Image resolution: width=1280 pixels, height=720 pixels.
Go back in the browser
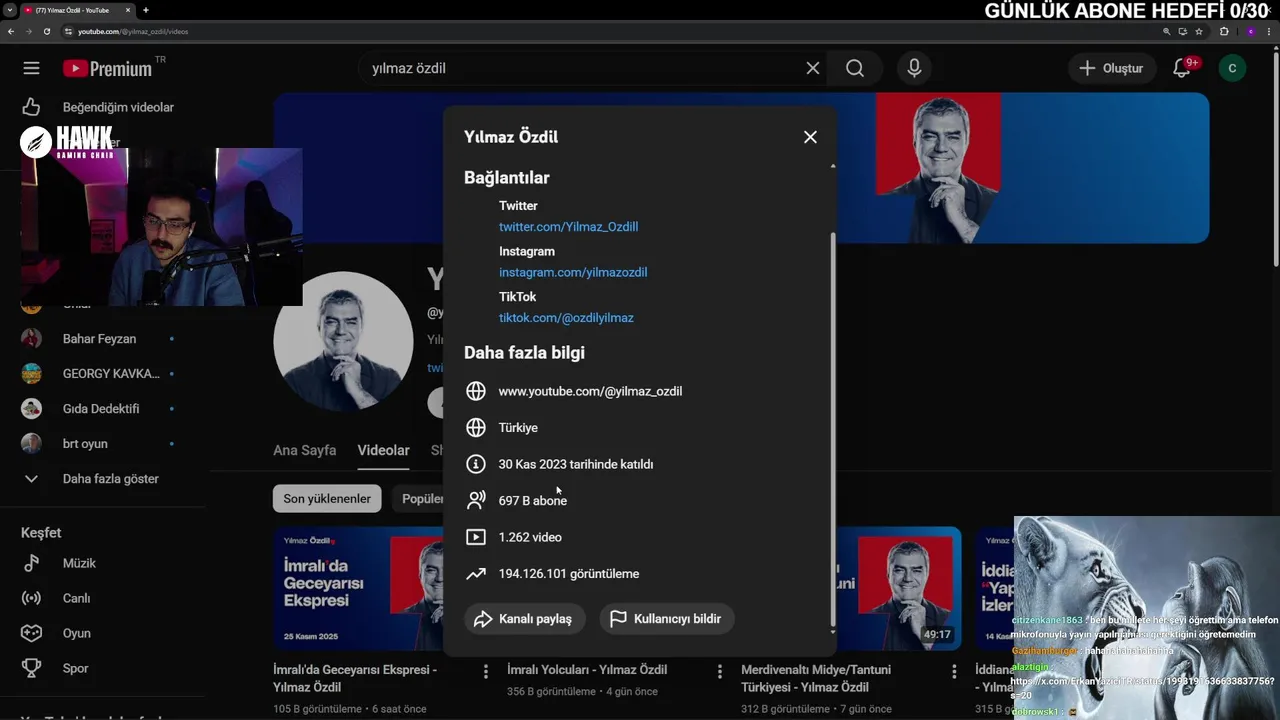coord(11,31)
